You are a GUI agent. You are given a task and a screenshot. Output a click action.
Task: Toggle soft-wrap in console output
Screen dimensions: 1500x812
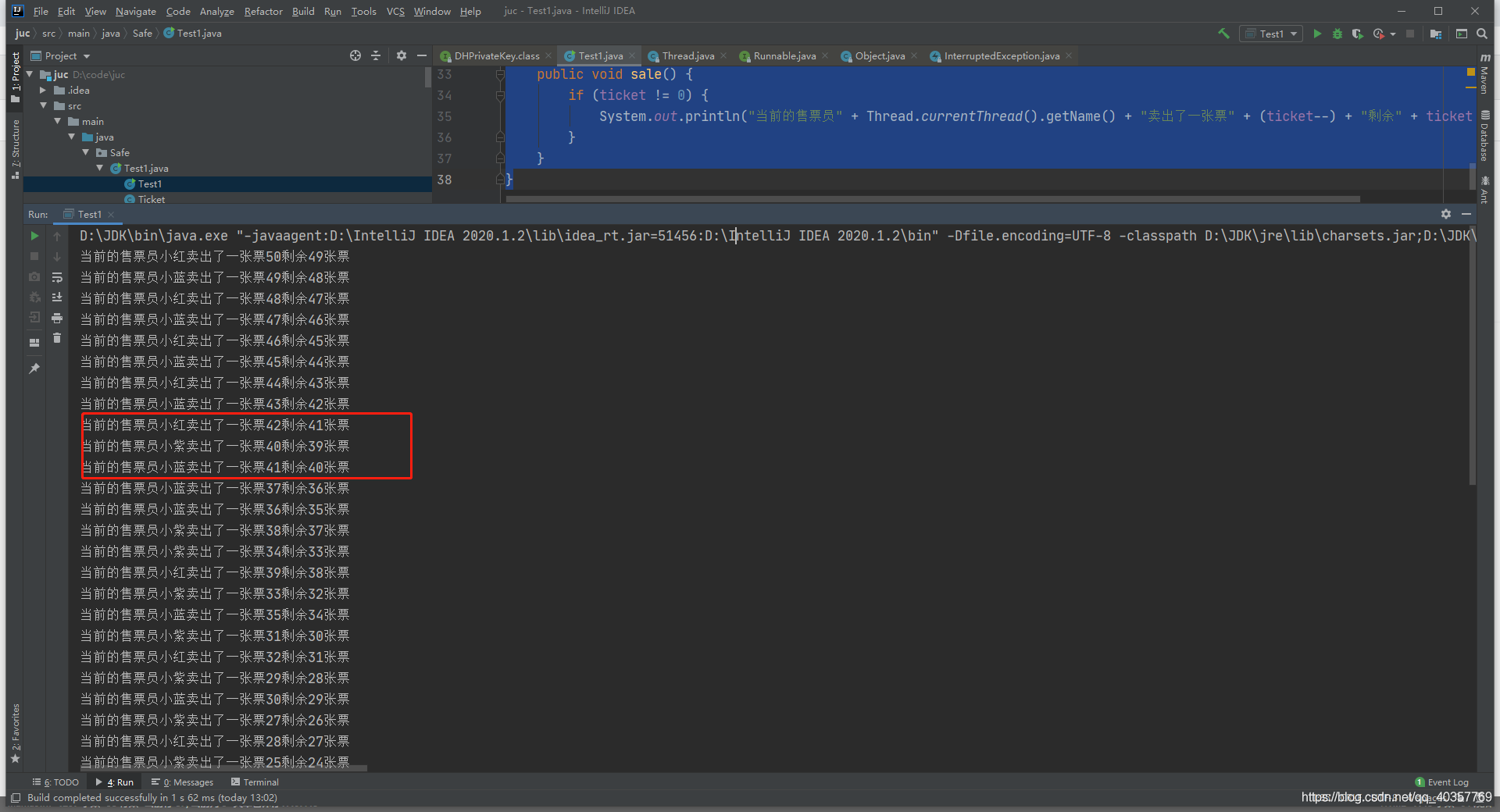[57, 276]
